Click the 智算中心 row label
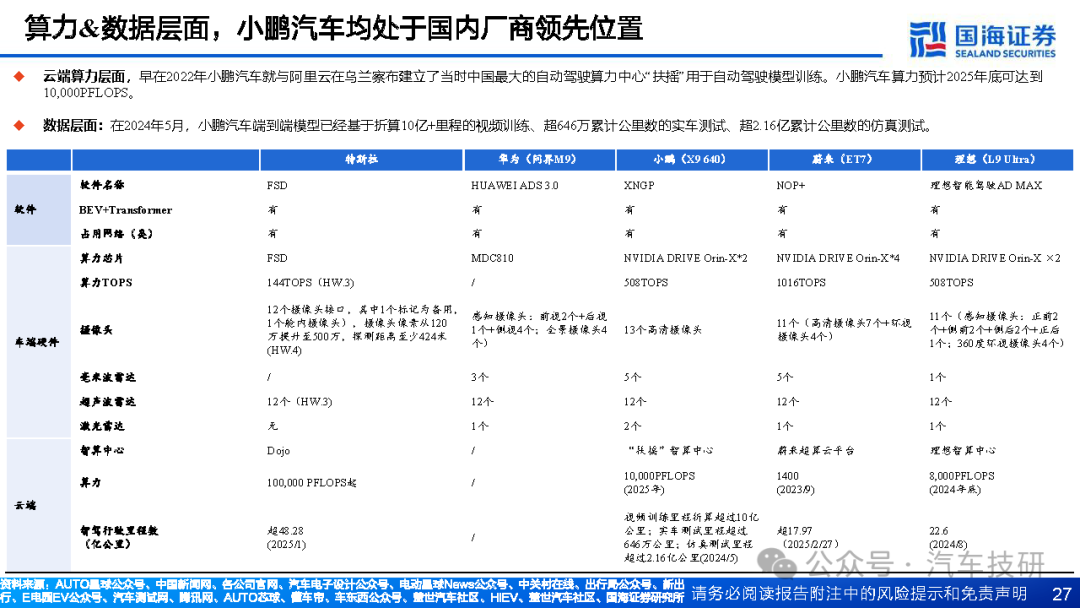The width and height of the screenshot is (1080, 608). click(102, 450)
